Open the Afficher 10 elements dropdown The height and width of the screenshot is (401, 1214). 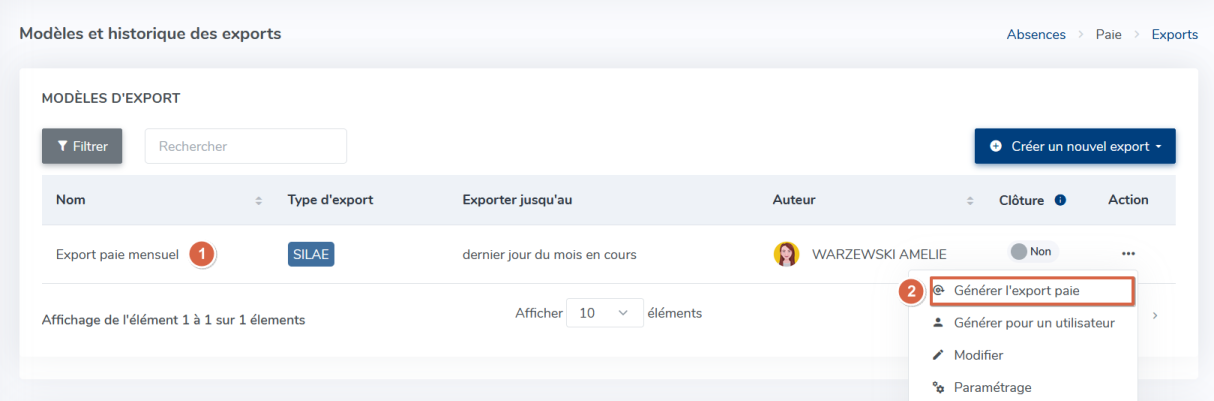[x=604, y=313]
